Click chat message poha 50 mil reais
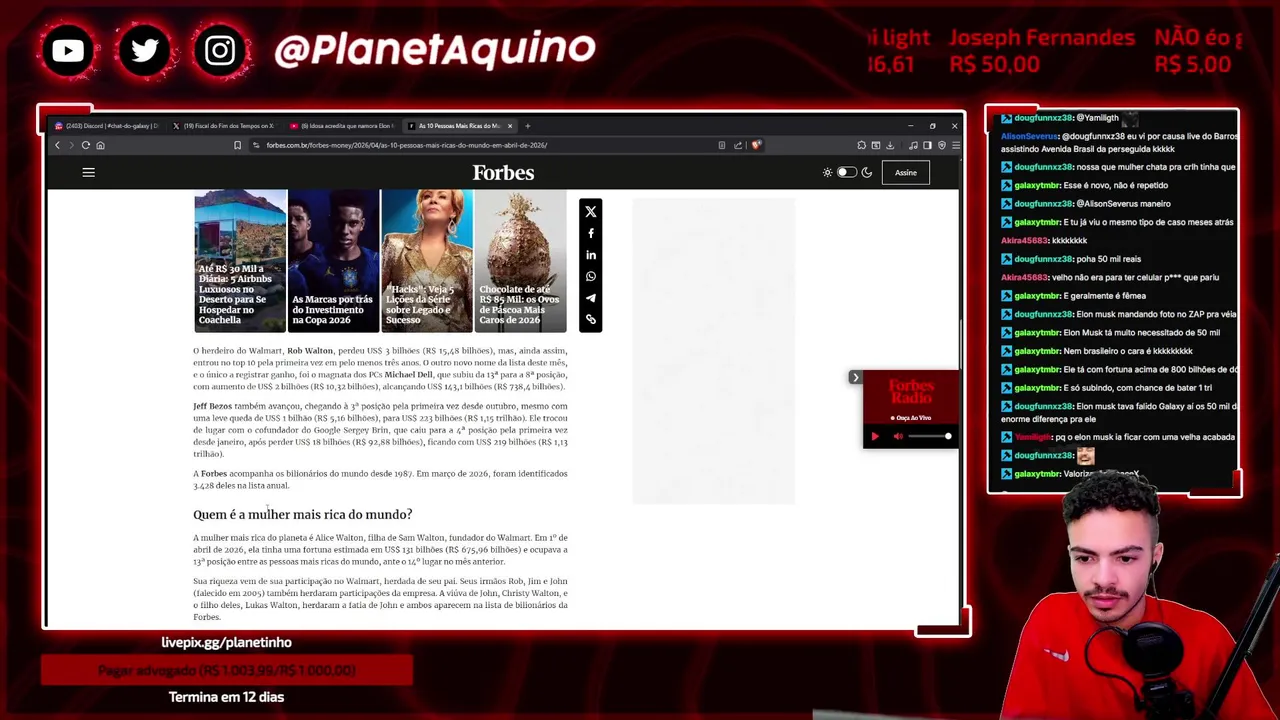Viewport: 1280px width, 720px height. tap(1109, 259)
